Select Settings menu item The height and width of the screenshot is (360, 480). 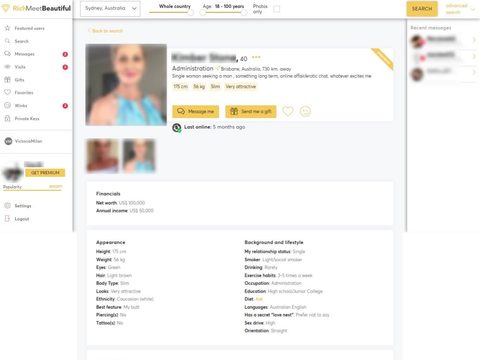click(x=23, y=206)
